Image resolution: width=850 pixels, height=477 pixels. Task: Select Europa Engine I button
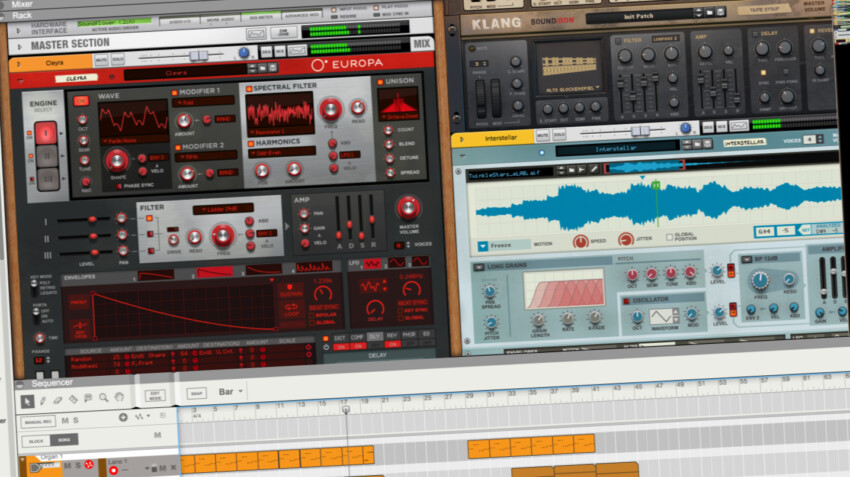[46, 133]
